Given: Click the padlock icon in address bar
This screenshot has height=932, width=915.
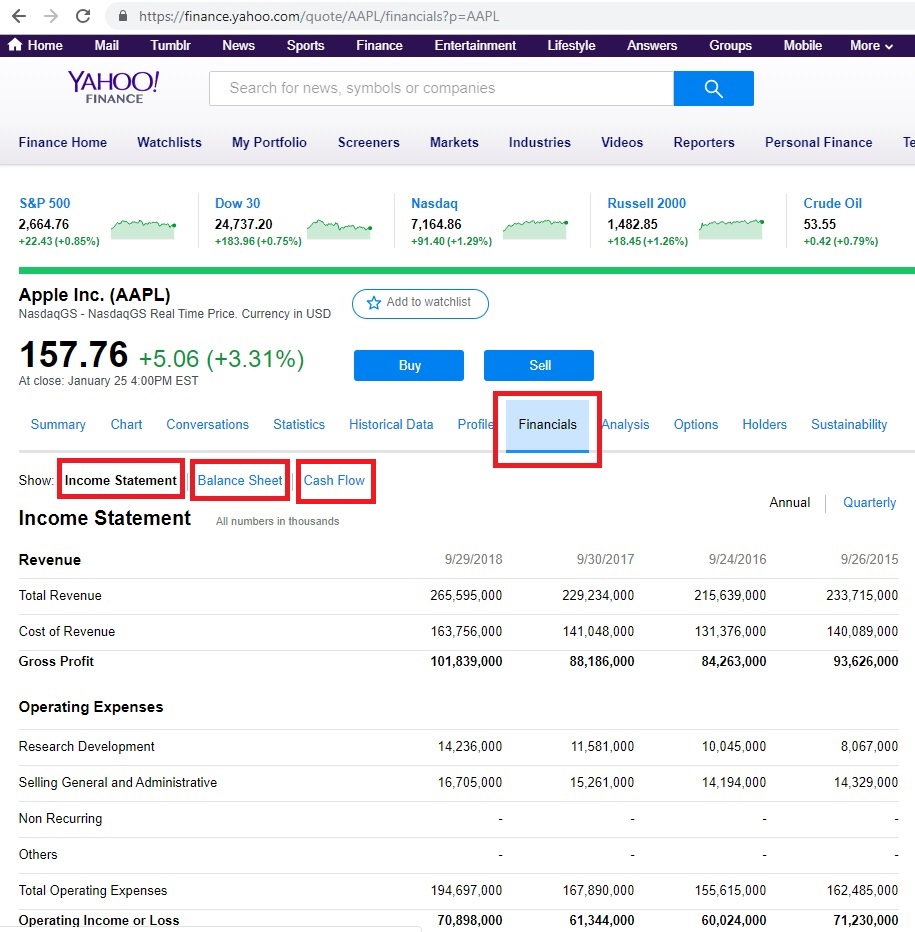Looking at the screenshot, I should coord(122,16).
